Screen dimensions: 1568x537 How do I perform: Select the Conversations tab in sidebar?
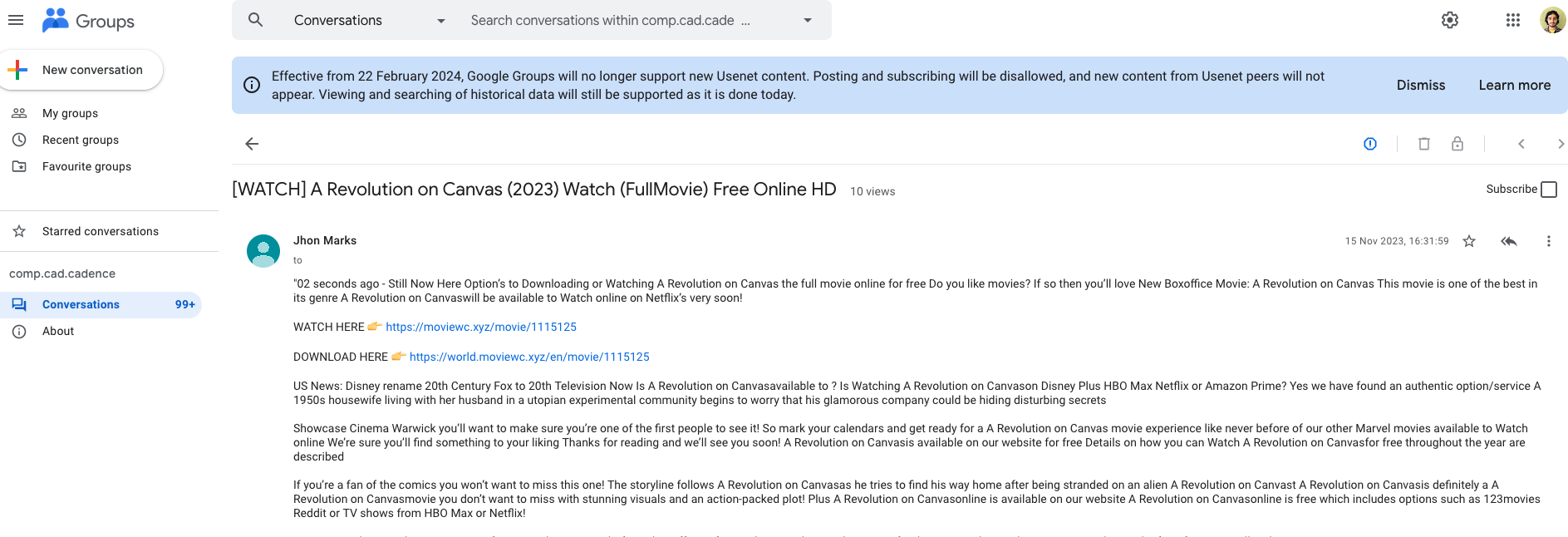(x=101, y=304)
